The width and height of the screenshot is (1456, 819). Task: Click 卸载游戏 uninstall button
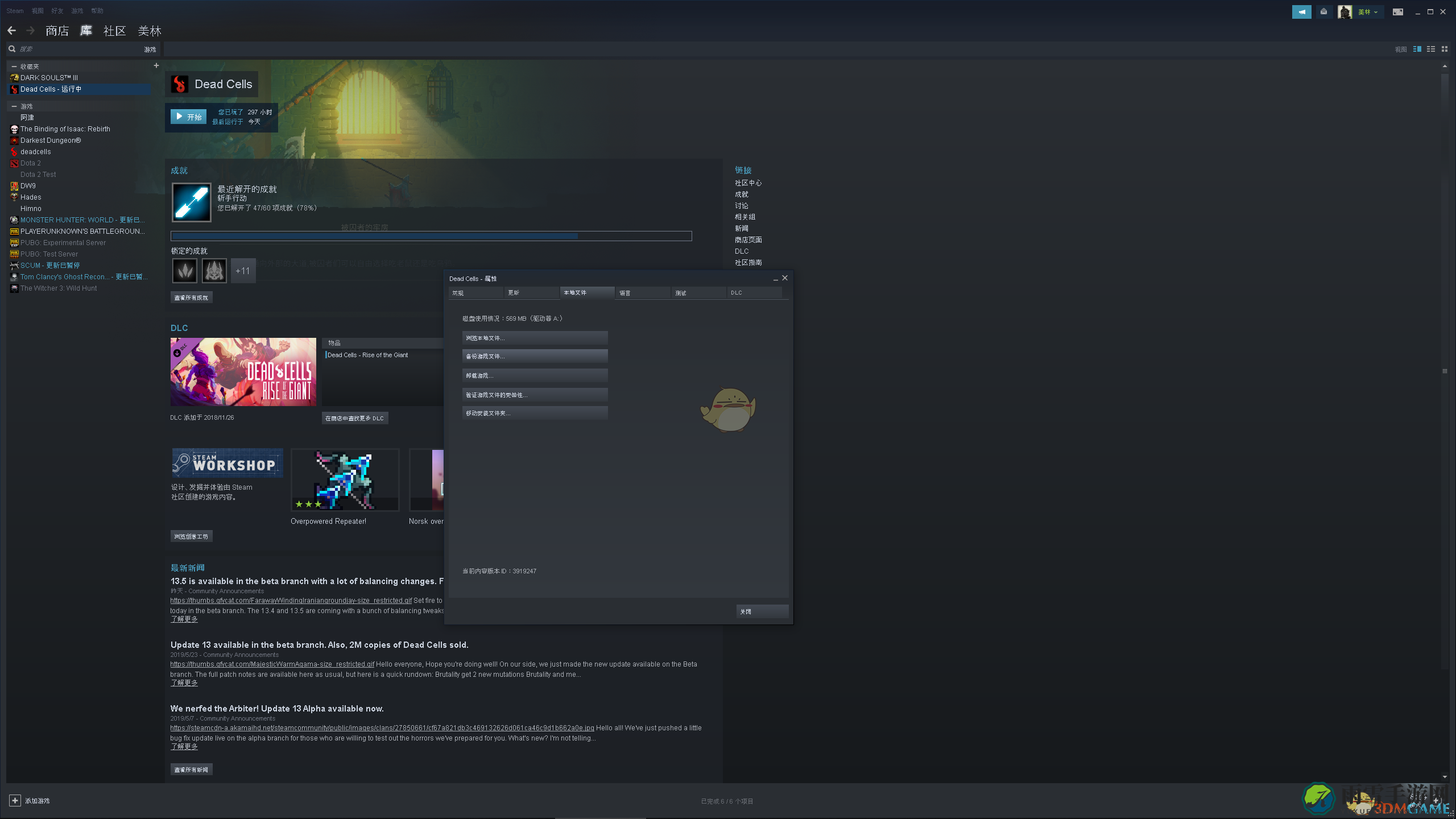(535, 375)
